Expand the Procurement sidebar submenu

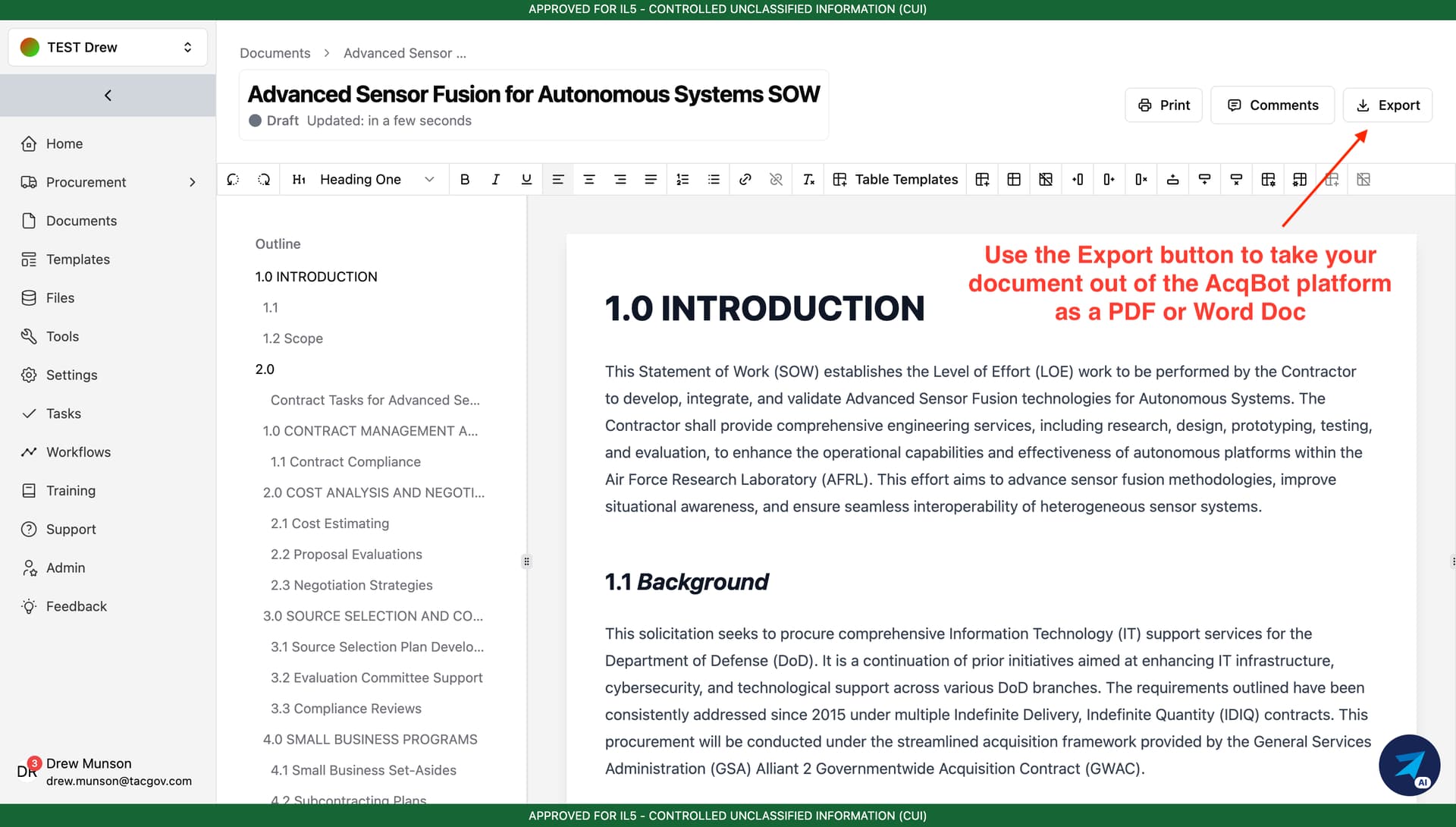[x=192, y=182]
